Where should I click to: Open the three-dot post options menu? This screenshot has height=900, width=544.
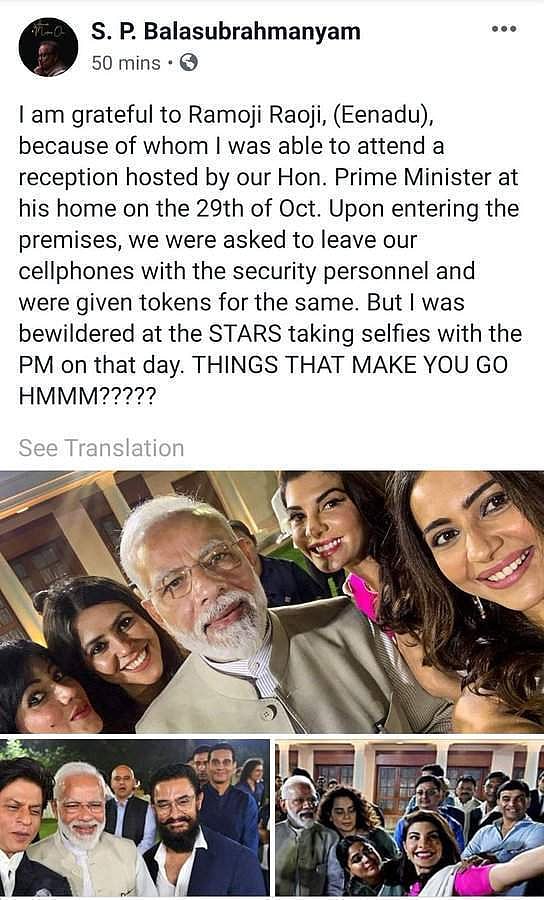(504, 29)
